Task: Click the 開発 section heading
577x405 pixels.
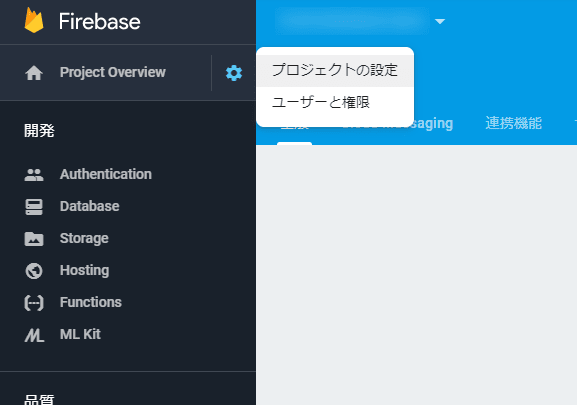Action: pyautogui.click(x=39, y=131)
